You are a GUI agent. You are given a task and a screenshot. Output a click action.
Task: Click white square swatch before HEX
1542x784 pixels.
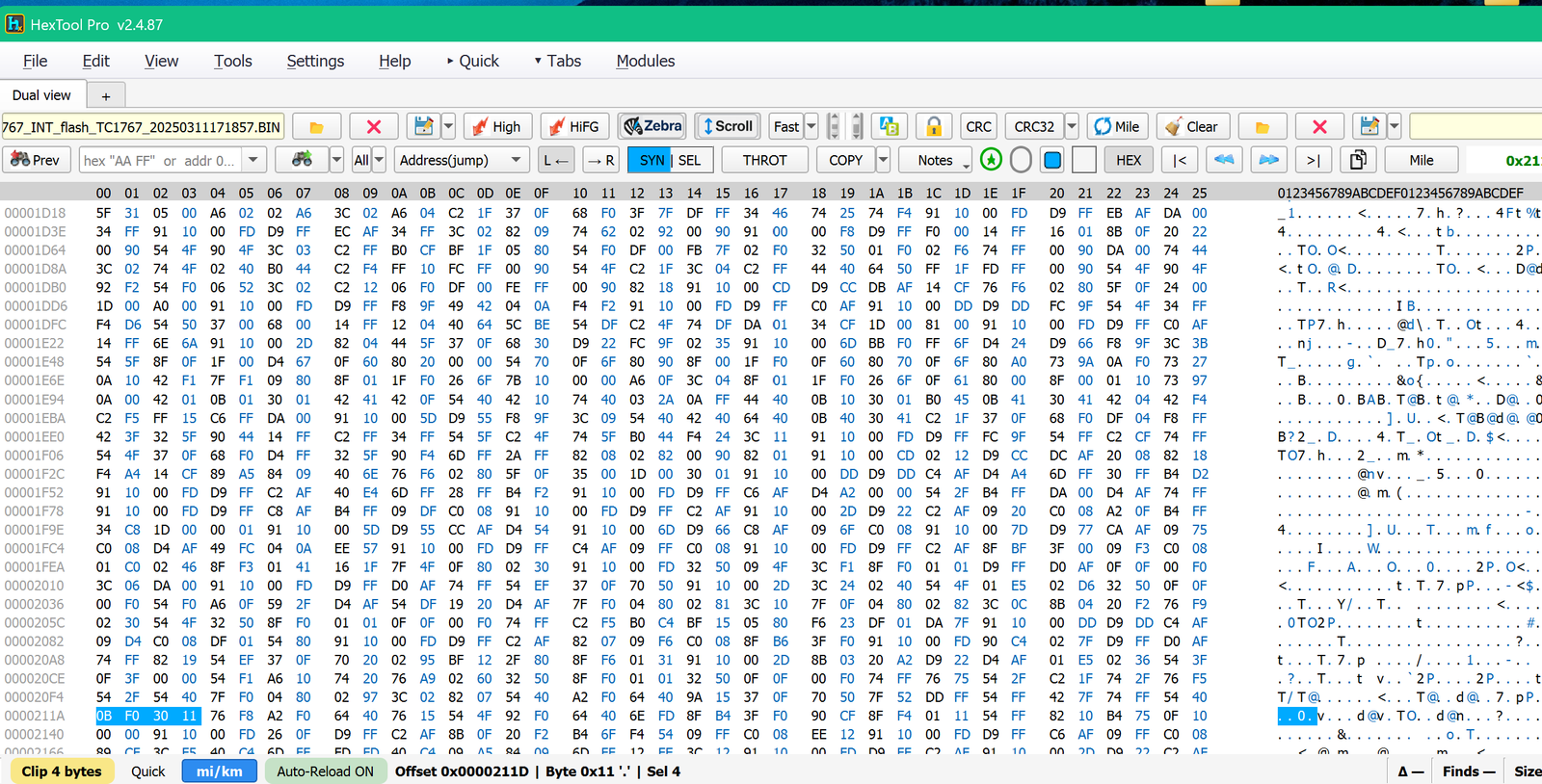[x=1084, y=160]
